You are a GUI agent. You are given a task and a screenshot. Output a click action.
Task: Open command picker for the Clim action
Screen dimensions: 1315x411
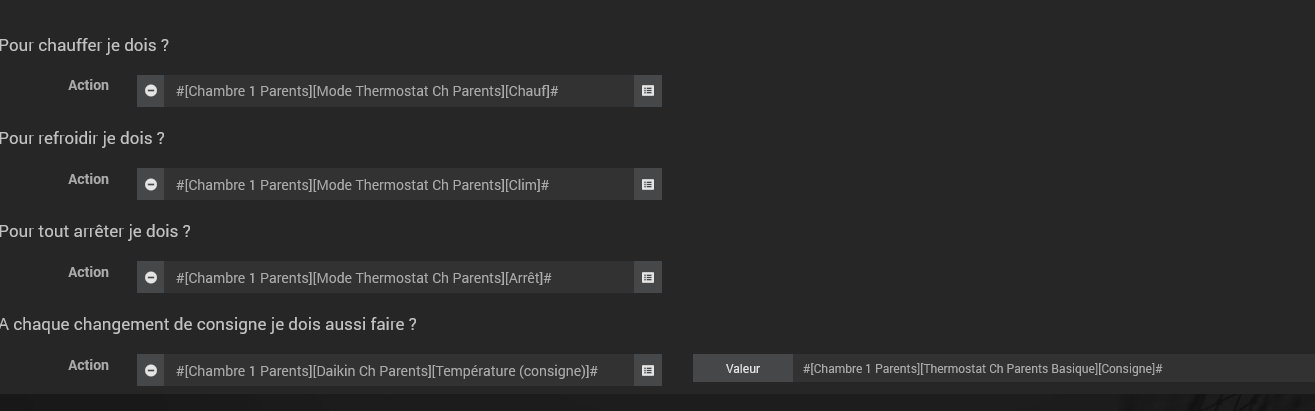648,184
